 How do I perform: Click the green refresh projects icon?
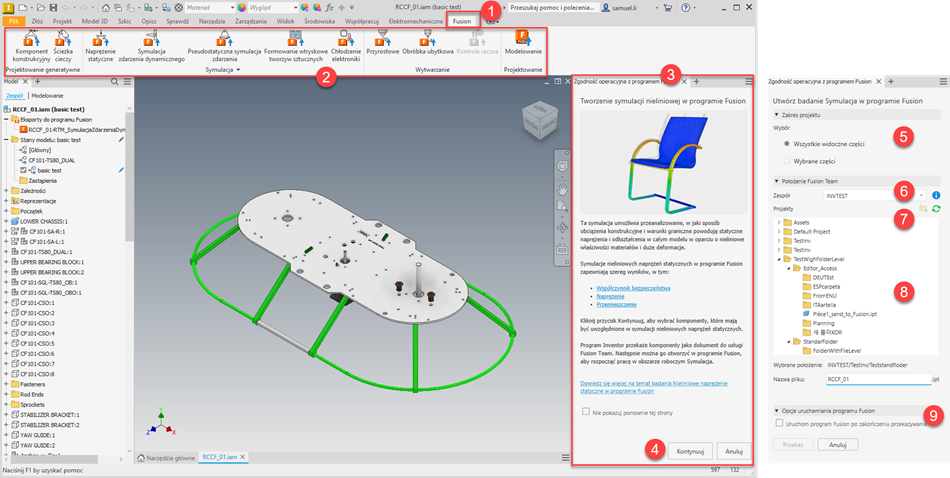pyautogui.click(x=936, y=208)
